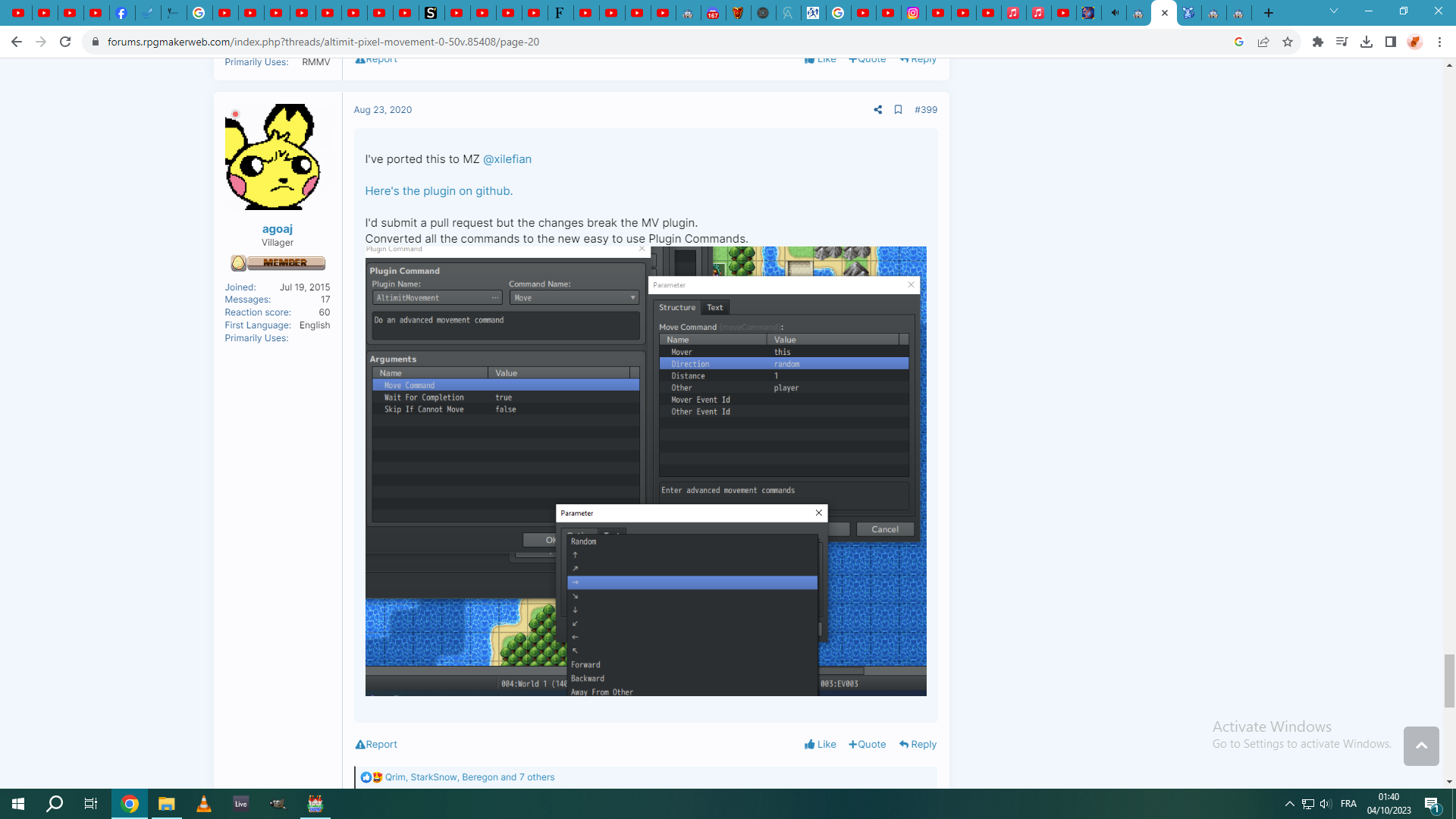This screenshot has height=819, width=1456.
Task: Switch the FRA input language indicator
Action: coord(1348,804)
